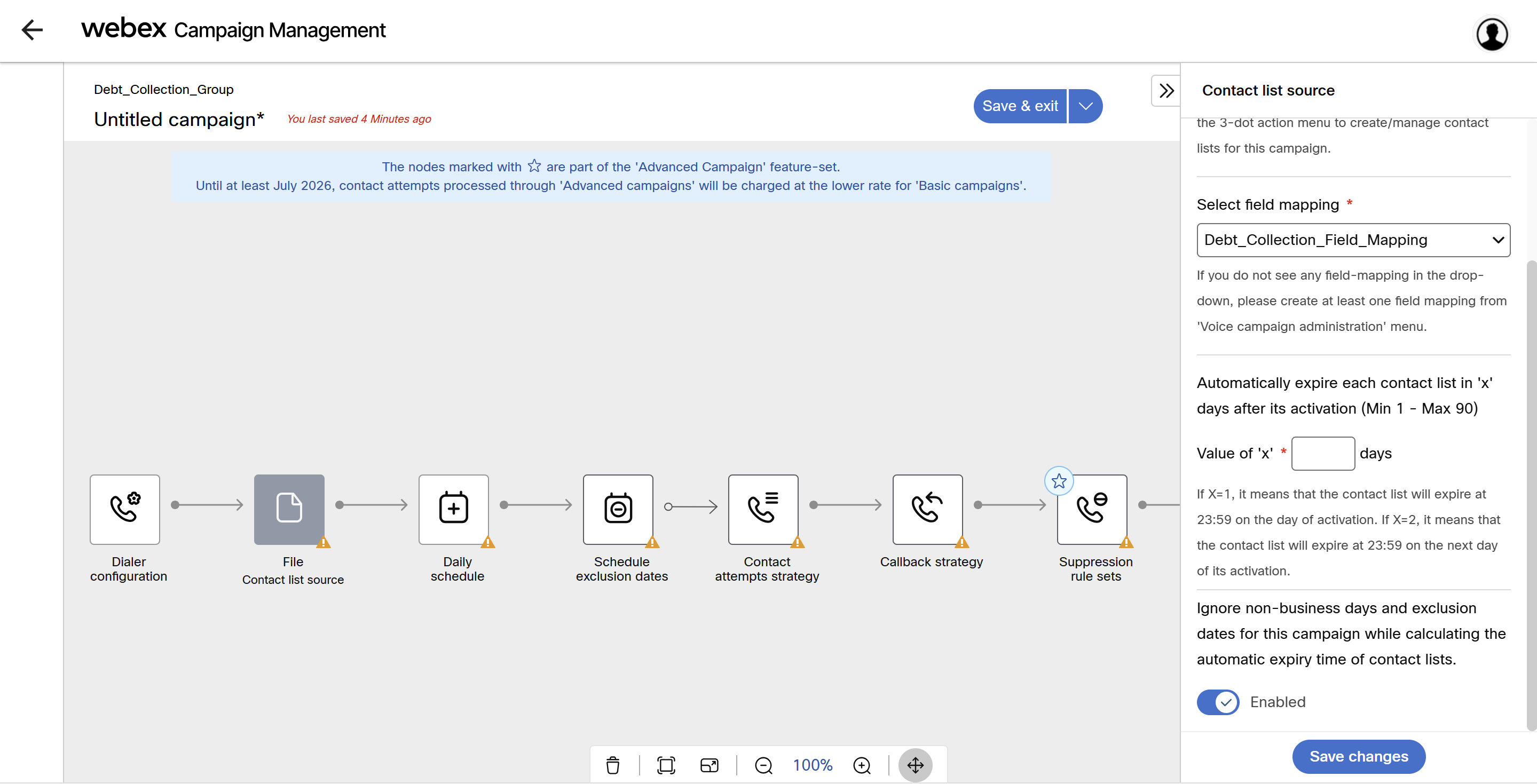Zoom out the canvas
The width and height of the screenshot is (1537, 784).
763,764
